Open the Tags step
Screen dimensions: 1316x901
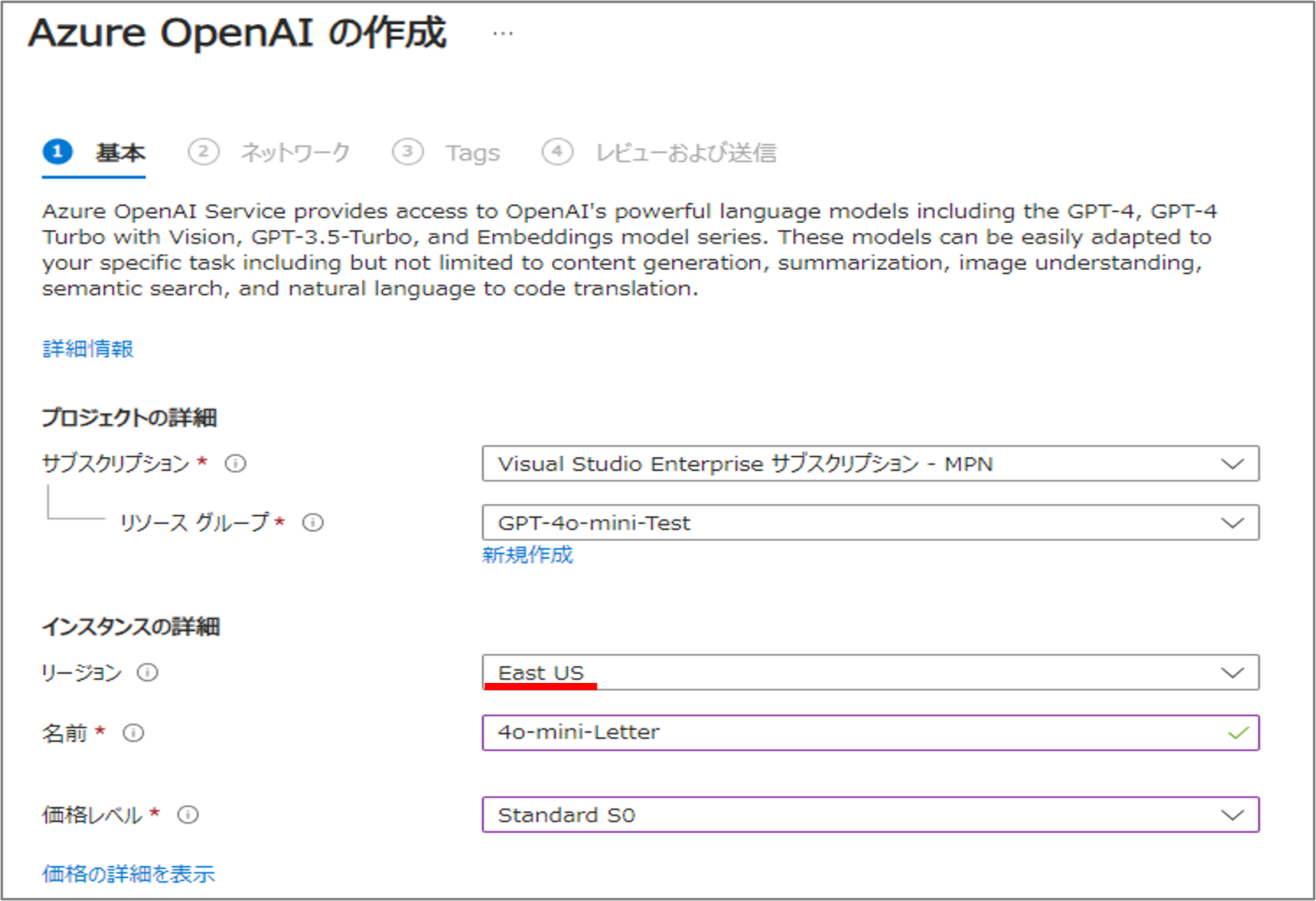pyautogui.click(x=472, y=152)
